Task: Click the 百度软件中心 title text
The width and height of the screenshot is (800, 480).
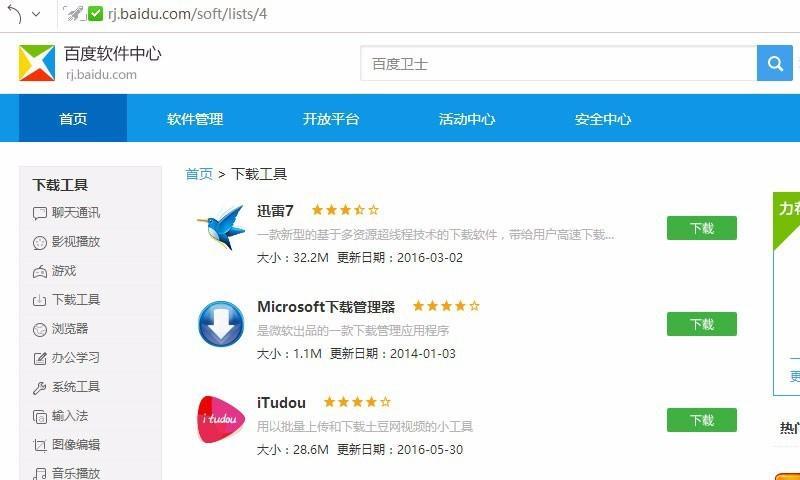Action: [x=113, y=54]
